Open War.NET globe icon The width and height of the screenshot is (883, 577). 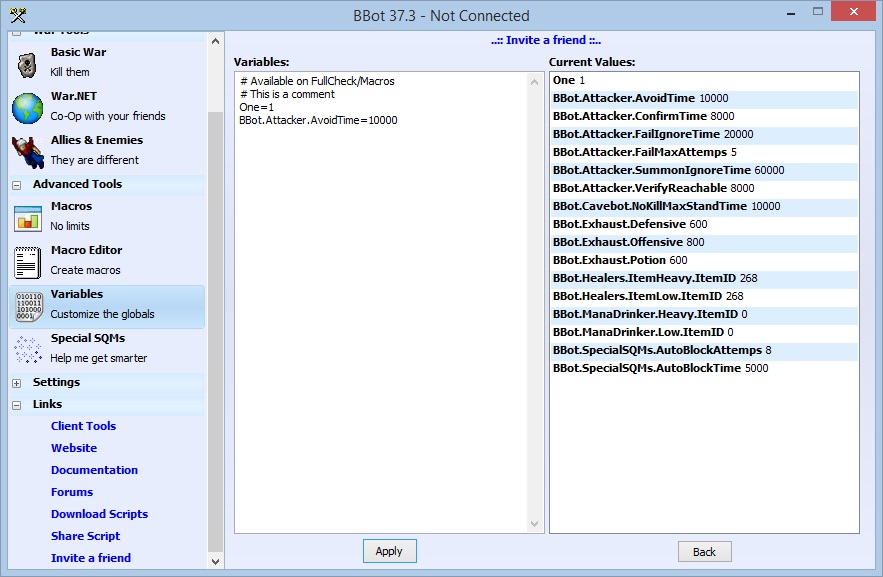(x=27, y=107)
